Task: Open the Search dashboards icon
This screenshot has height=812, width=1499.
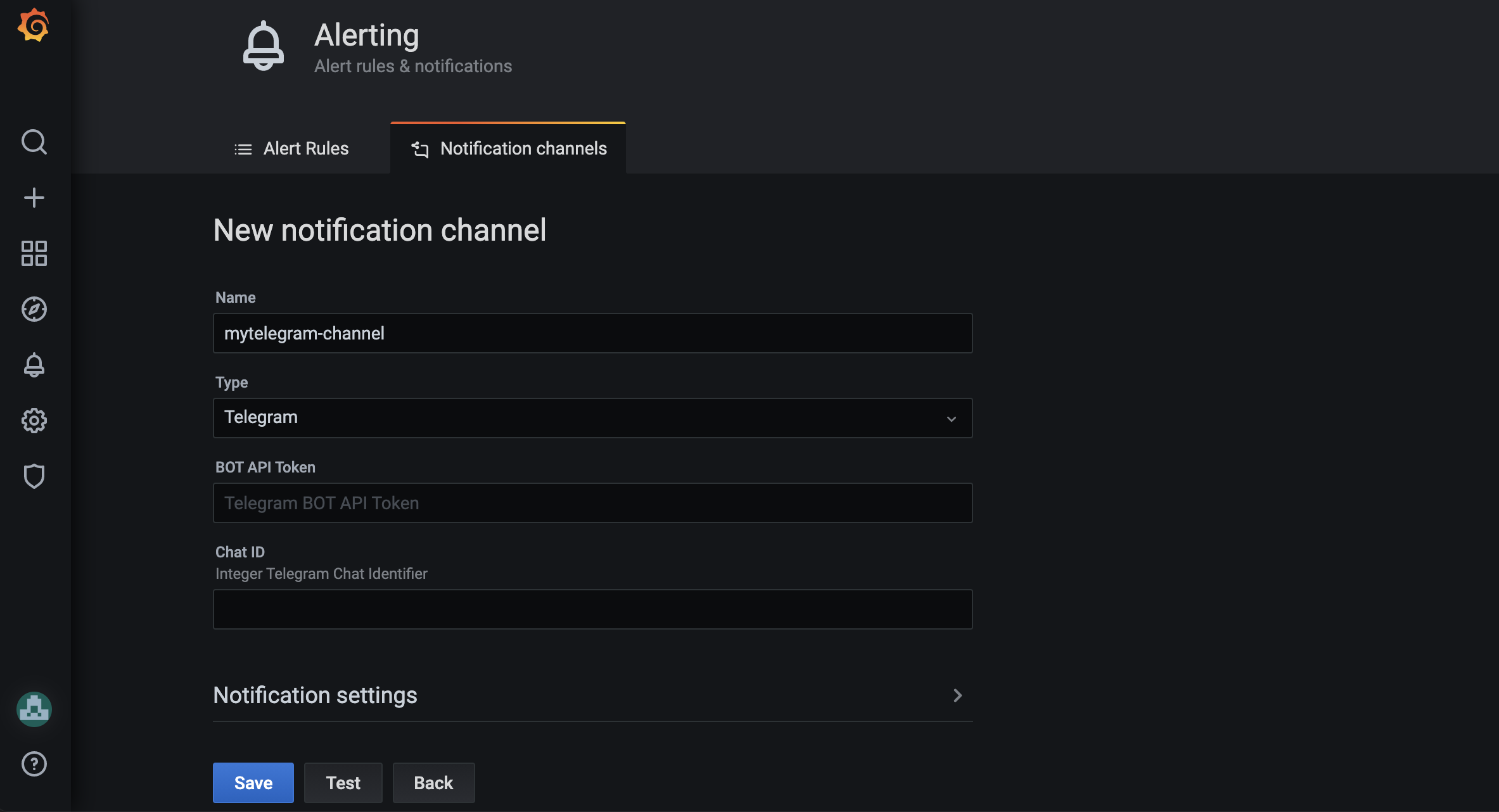Action: tap(34, 142)
